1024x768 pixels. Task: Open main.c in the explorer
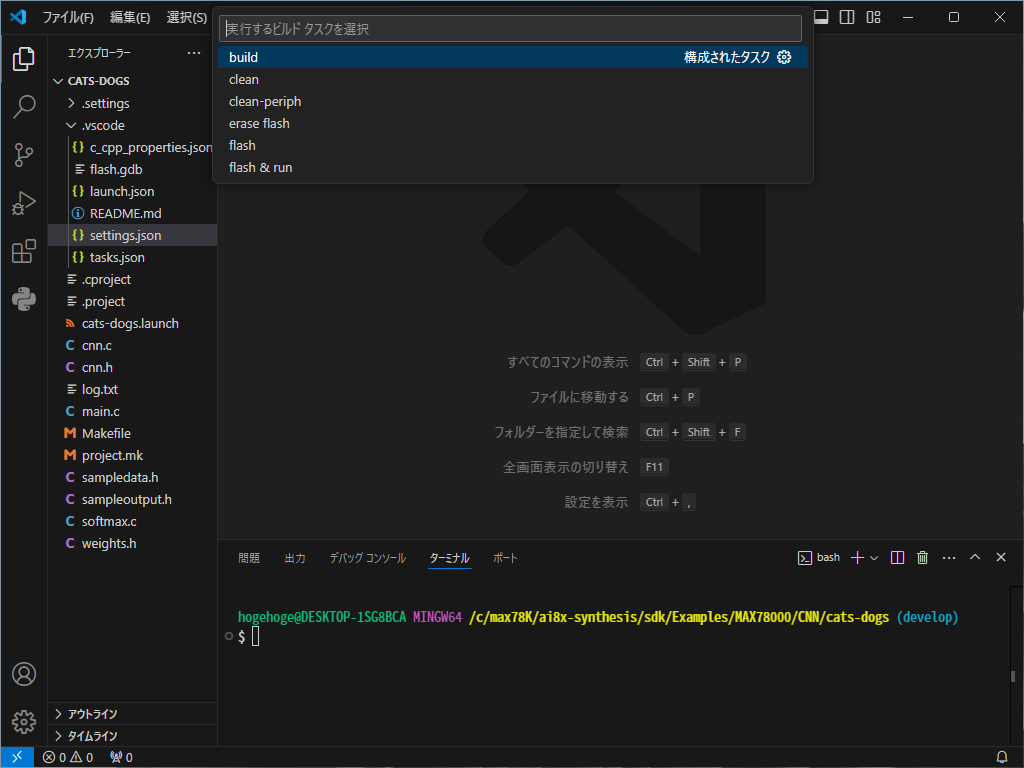click(x=101, y=411)
